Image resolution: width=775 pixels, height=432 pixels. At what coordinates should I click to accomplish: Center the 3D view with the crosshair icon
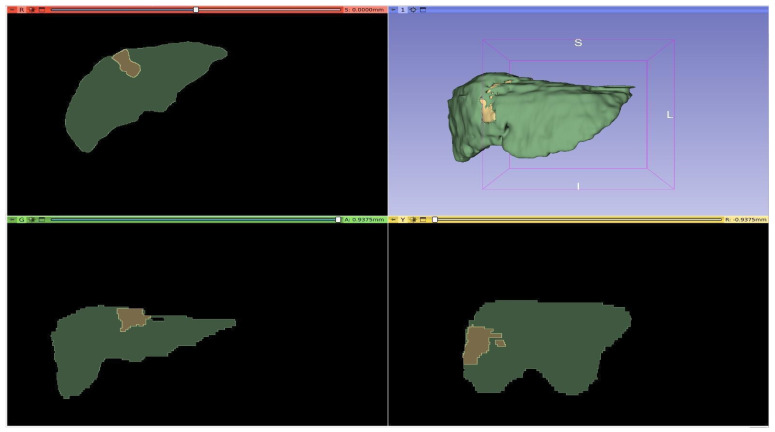point(413,9)
